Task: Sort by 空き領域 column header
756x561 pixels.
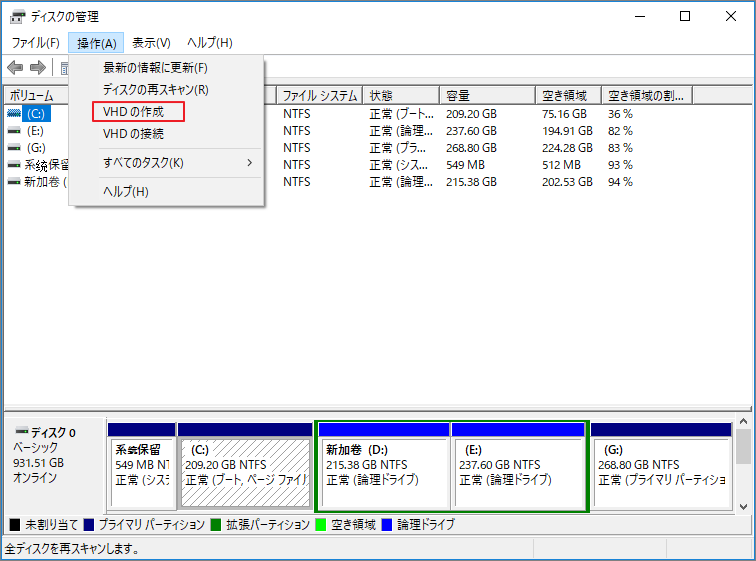Action: click(568, 95)
